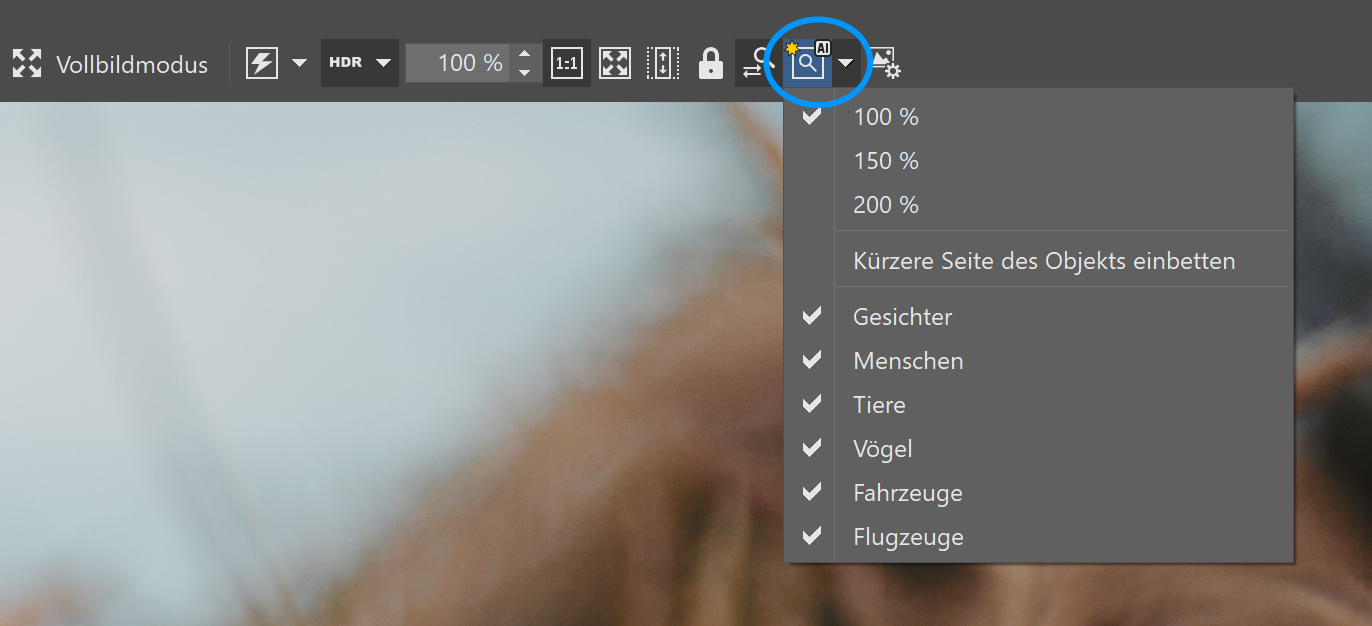Click the fit-to-window arrows icon
The width and height of the screenshot is (1372, 626).
(615, 64)
